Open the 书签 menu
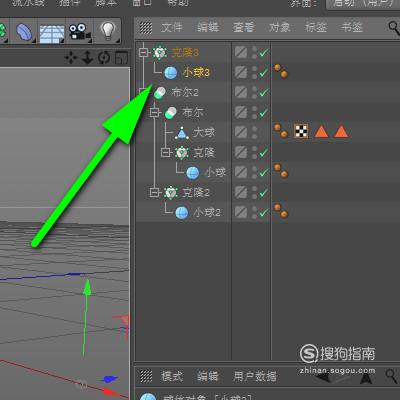400x400 pixels. (352, 27)
